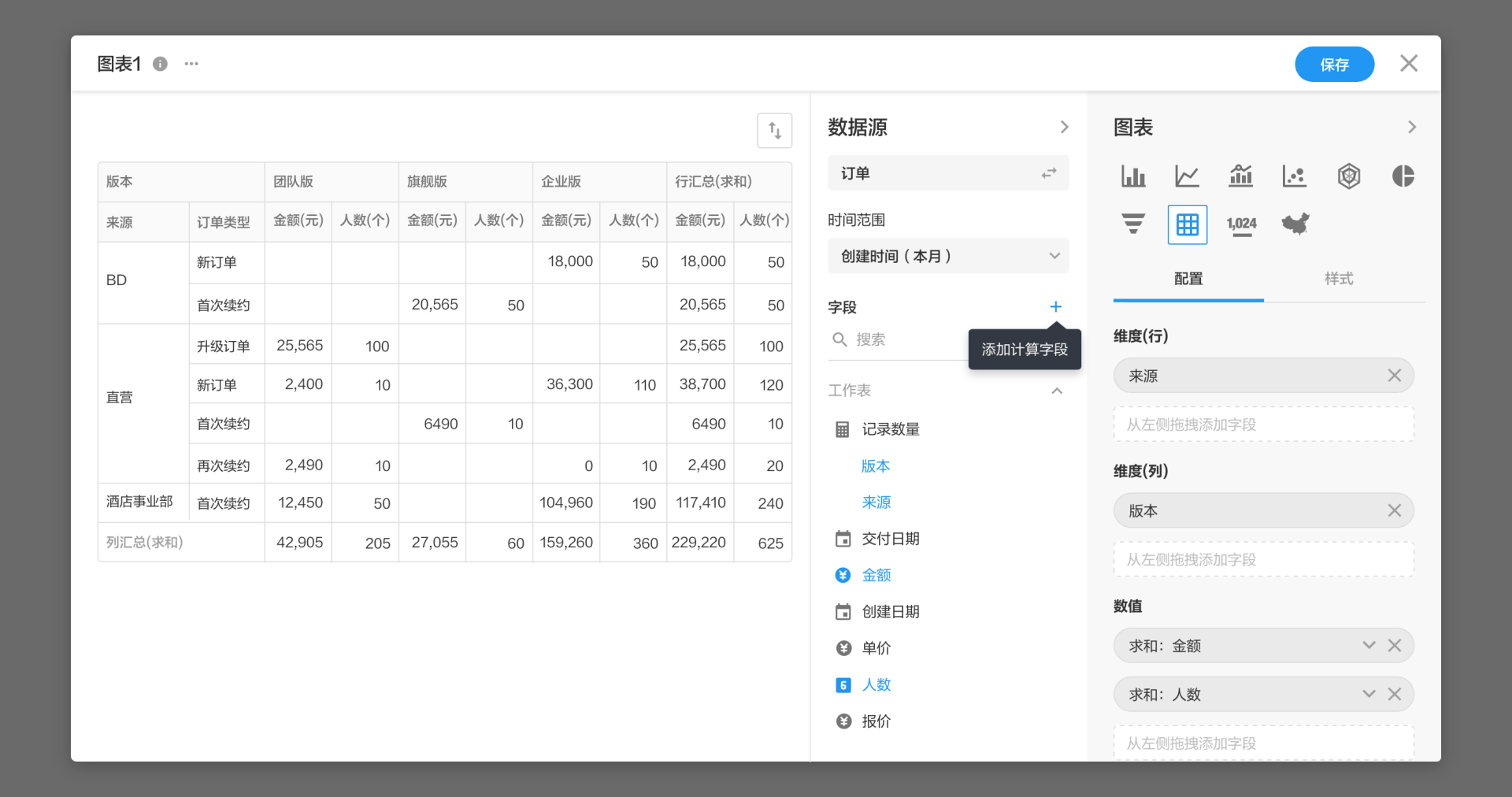The width and height of the screenshot is (1512, 797).
Task: Switch to the map chart icon
Action: point(1295,224)
